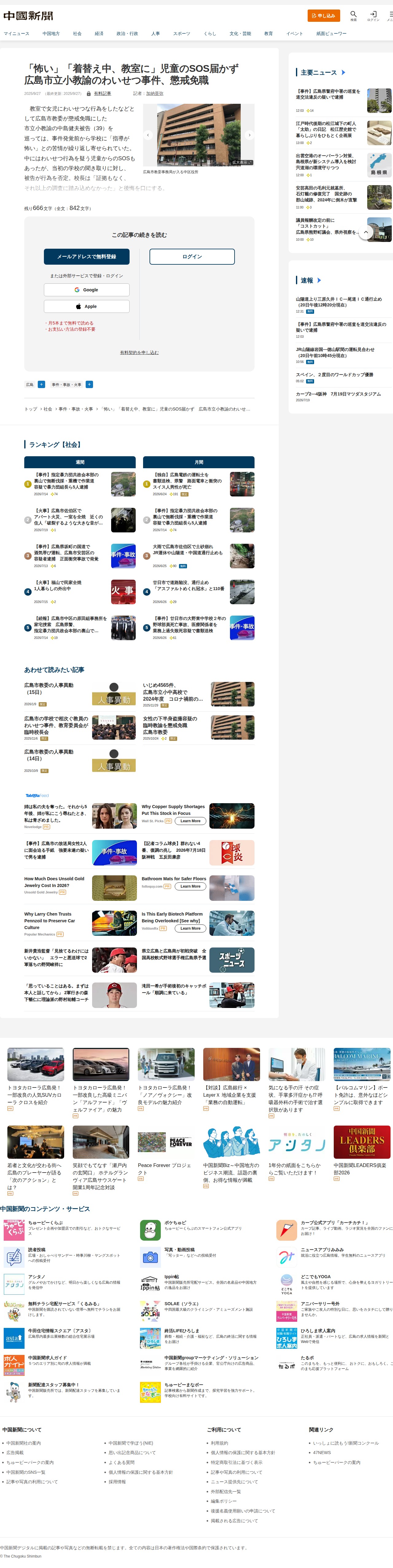This screenshot has height=1568, width=393.
Task: Enlarge the article photo via 拡大表示
Action: click(241, 162)
